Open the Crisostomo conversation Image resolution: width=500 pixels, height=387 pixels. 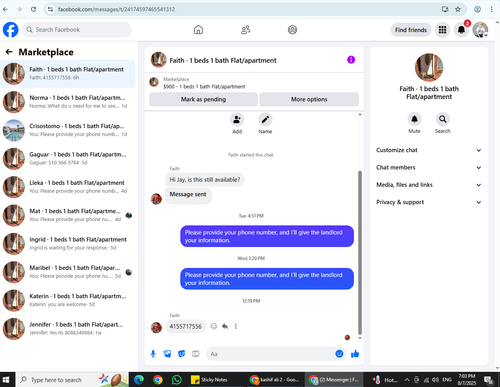click(x=68, y=130)
